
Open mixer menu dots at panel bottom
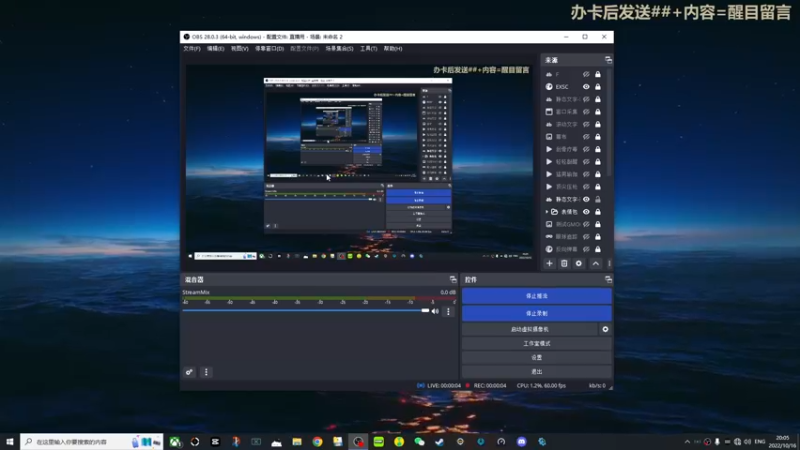pos(206,372)
